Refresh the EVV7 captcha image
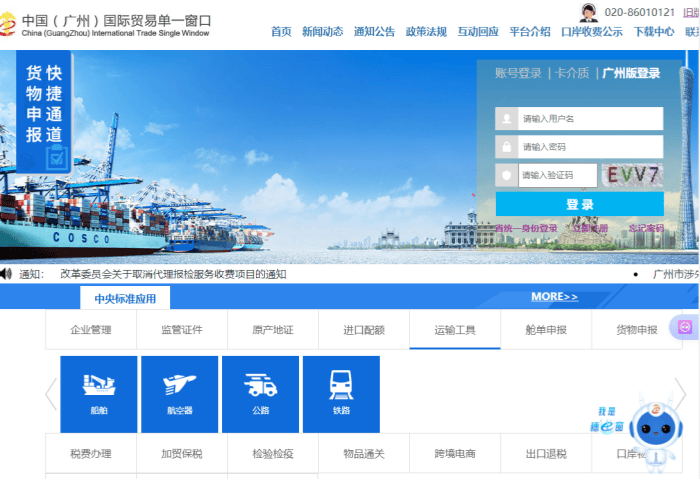700x479 pixels. click(x=633, y=175)
